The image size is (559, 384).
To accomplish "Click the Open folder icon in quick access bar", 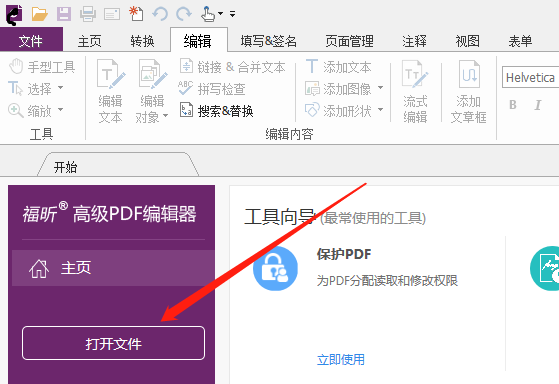I will tap(39, 14).
